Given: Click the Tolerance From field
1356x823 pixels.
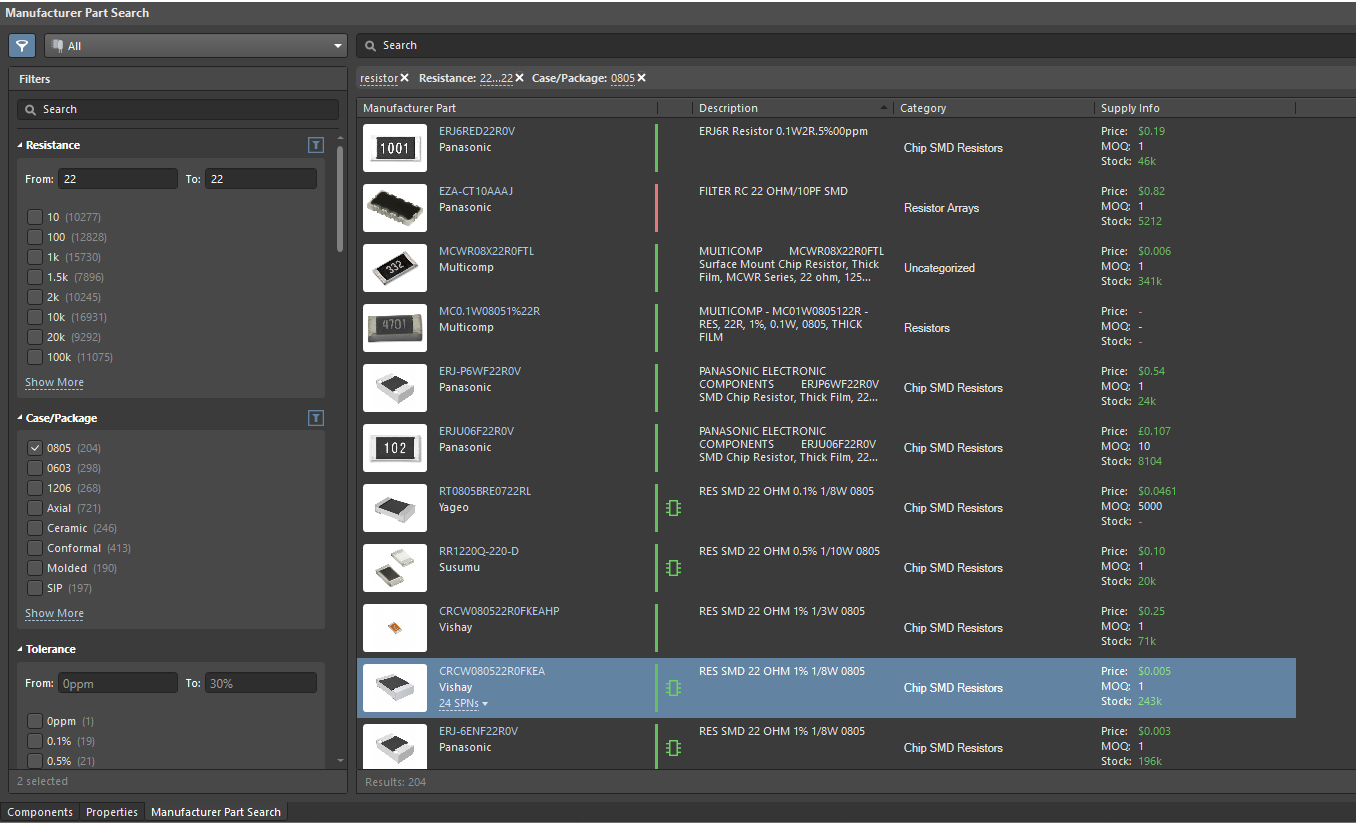Looking at the screenshot, I should click(x=117, y=684).
